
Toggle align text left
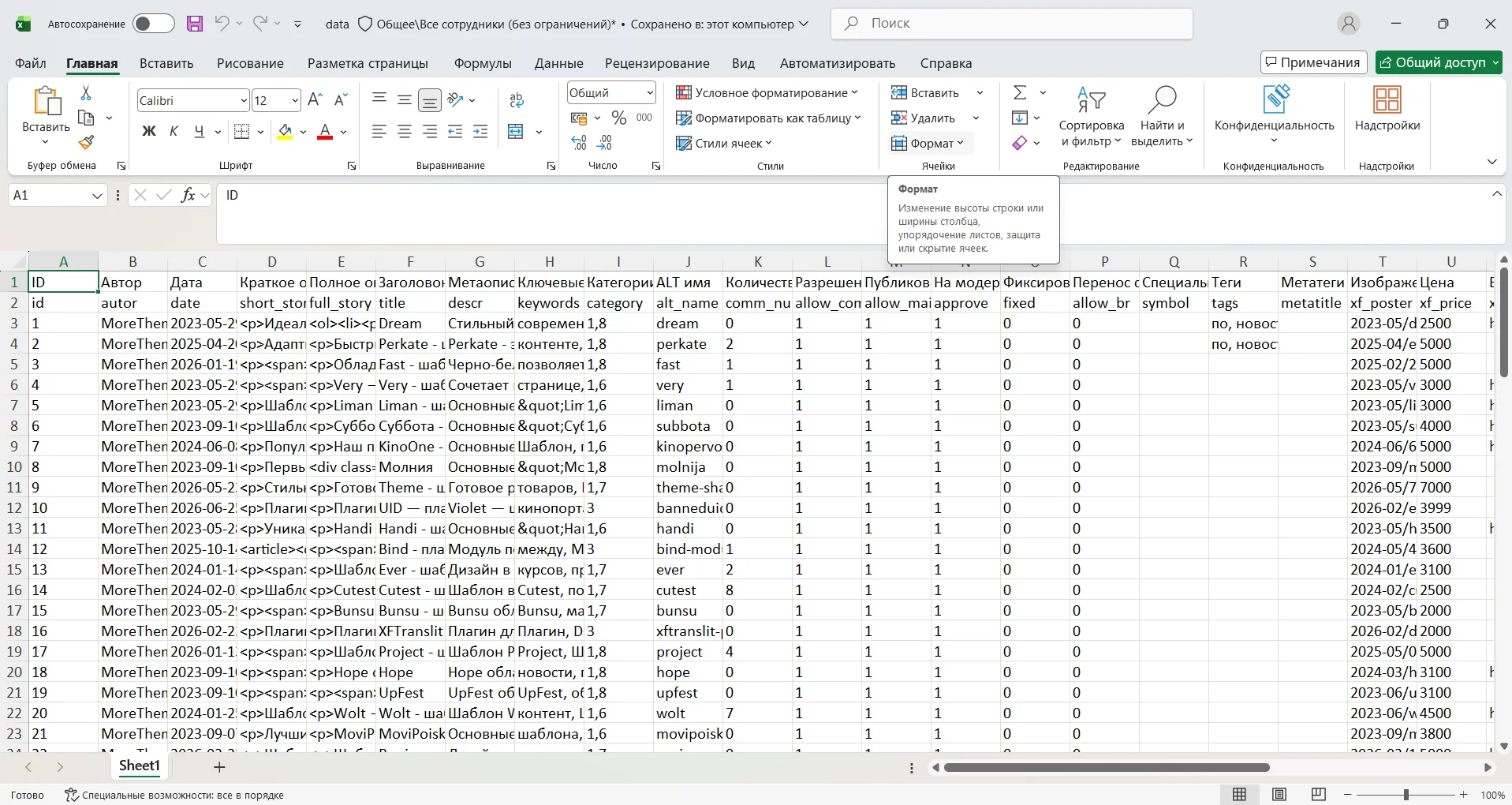pyautogui.click(x=379, y=131)
